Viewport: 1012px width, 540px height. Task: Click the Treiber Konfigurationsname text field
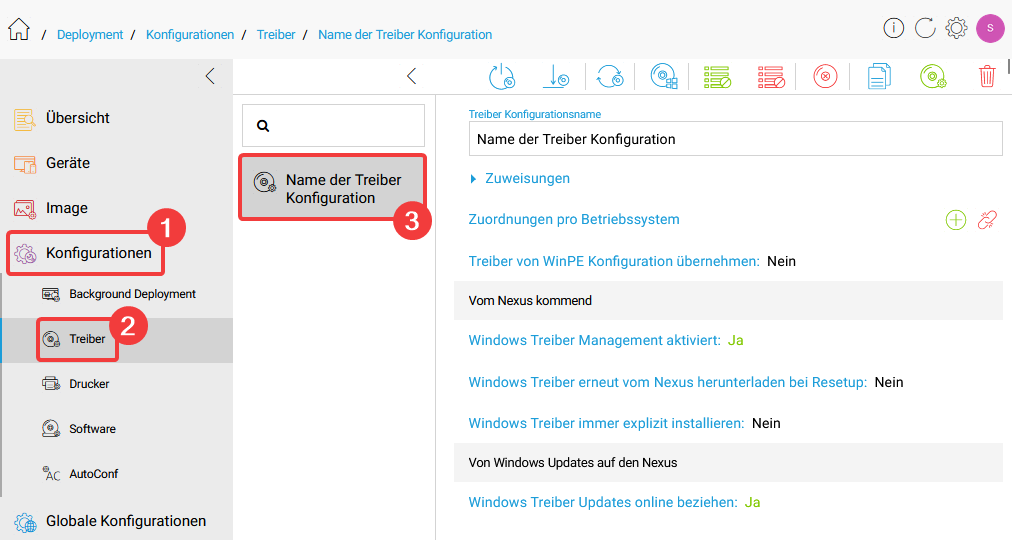pyautogui.click(x=735, y=139)
